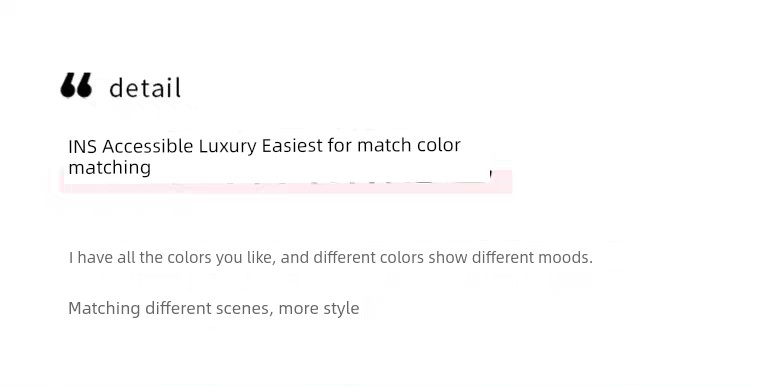Click the words "more style"
Image resolution: width=758 pixels, height=386 pixels.
319,309
